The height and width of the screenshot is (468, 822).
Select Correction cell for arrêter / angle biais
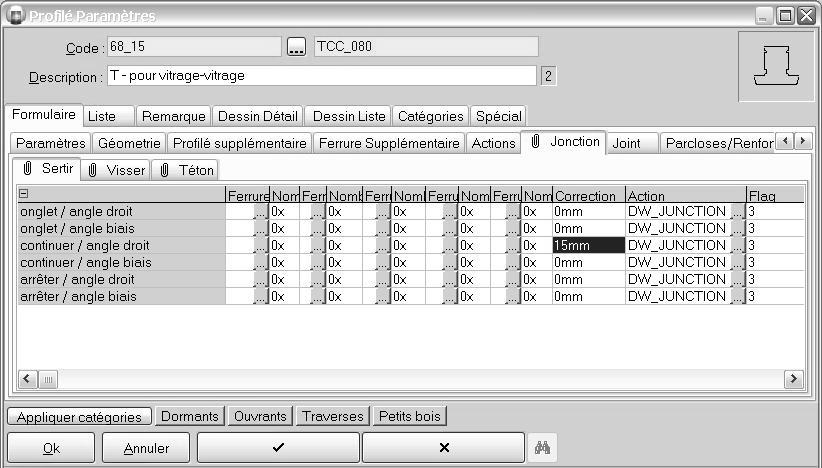pyautogui.click(x=589, y=296)
